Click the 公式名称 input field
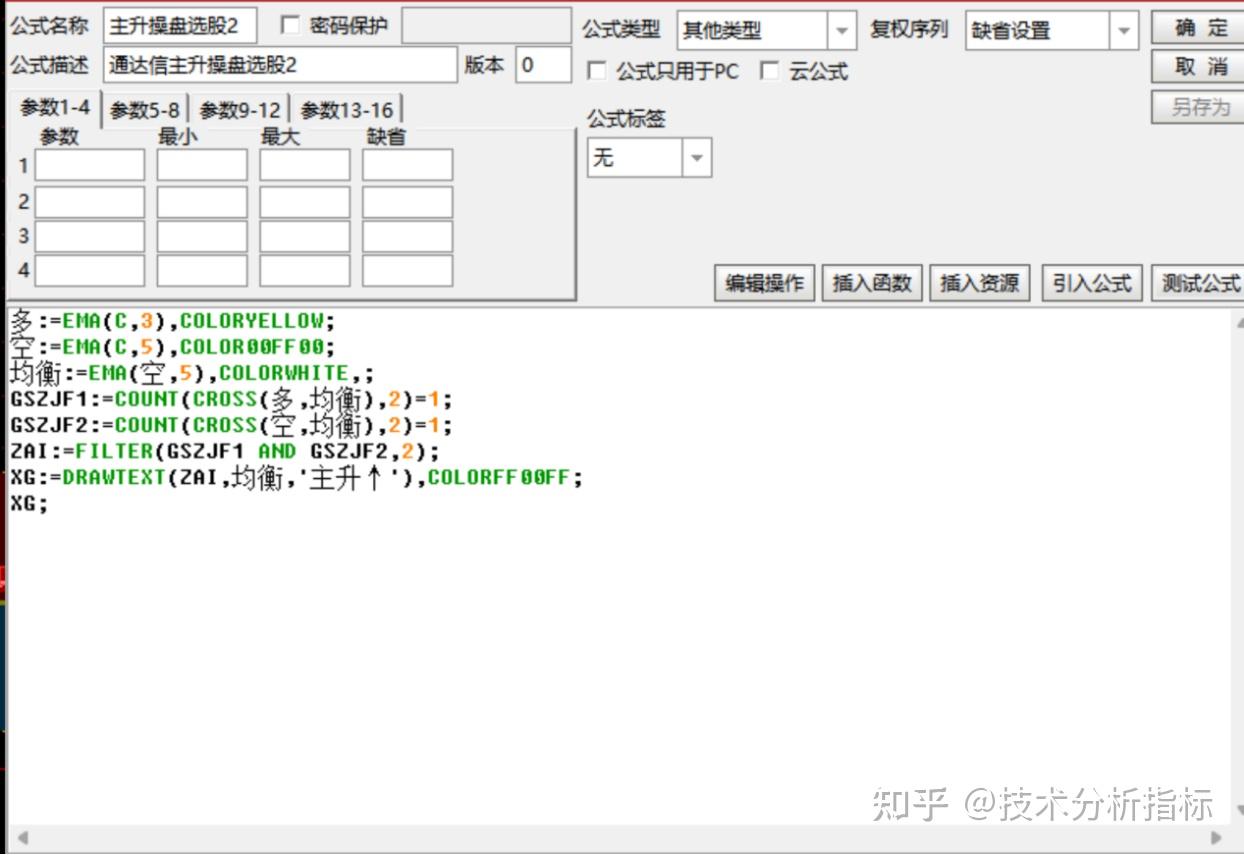 pos(180,23)
